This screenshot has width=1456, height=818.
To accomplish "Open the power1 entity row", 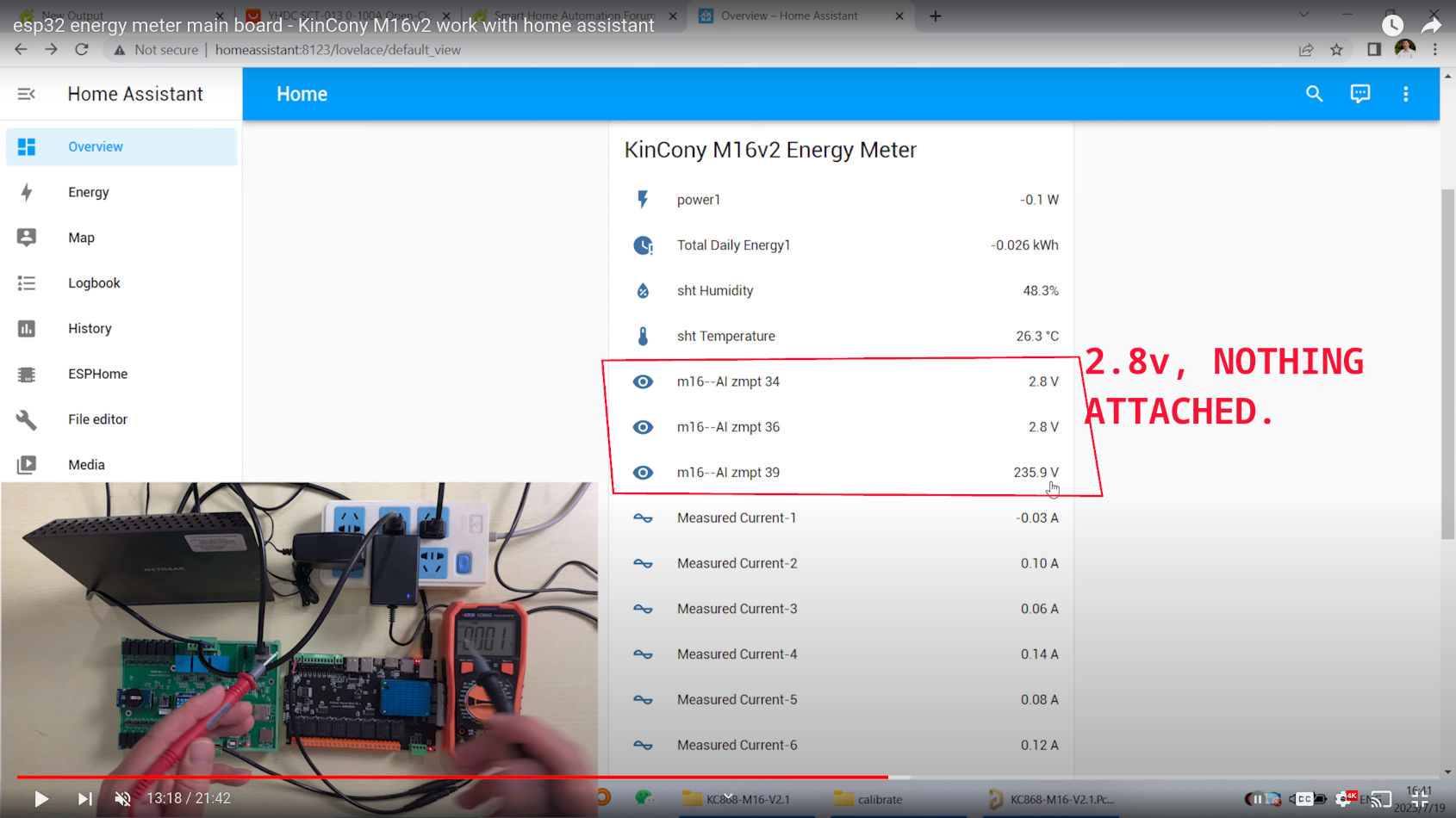I will tap(840, 200).
